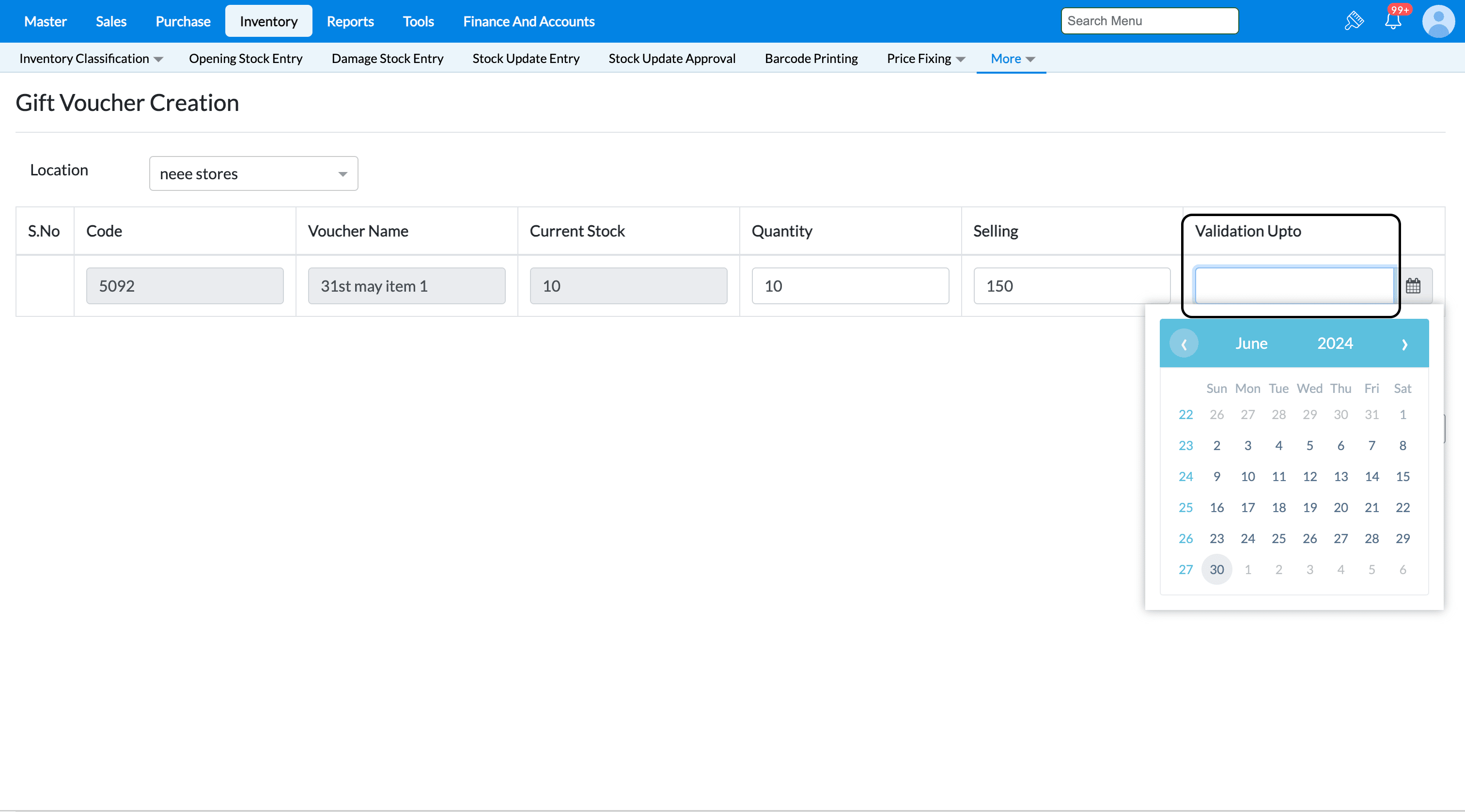Viewport: 1465px width, 812px height.
Task: Open Barcode Printing page
Action: (810, 59)
